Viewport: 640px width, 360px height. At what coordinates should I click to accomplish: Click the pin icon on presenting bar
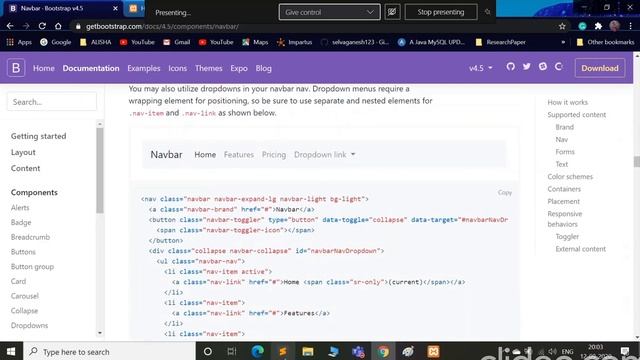(x=487, y=12)
